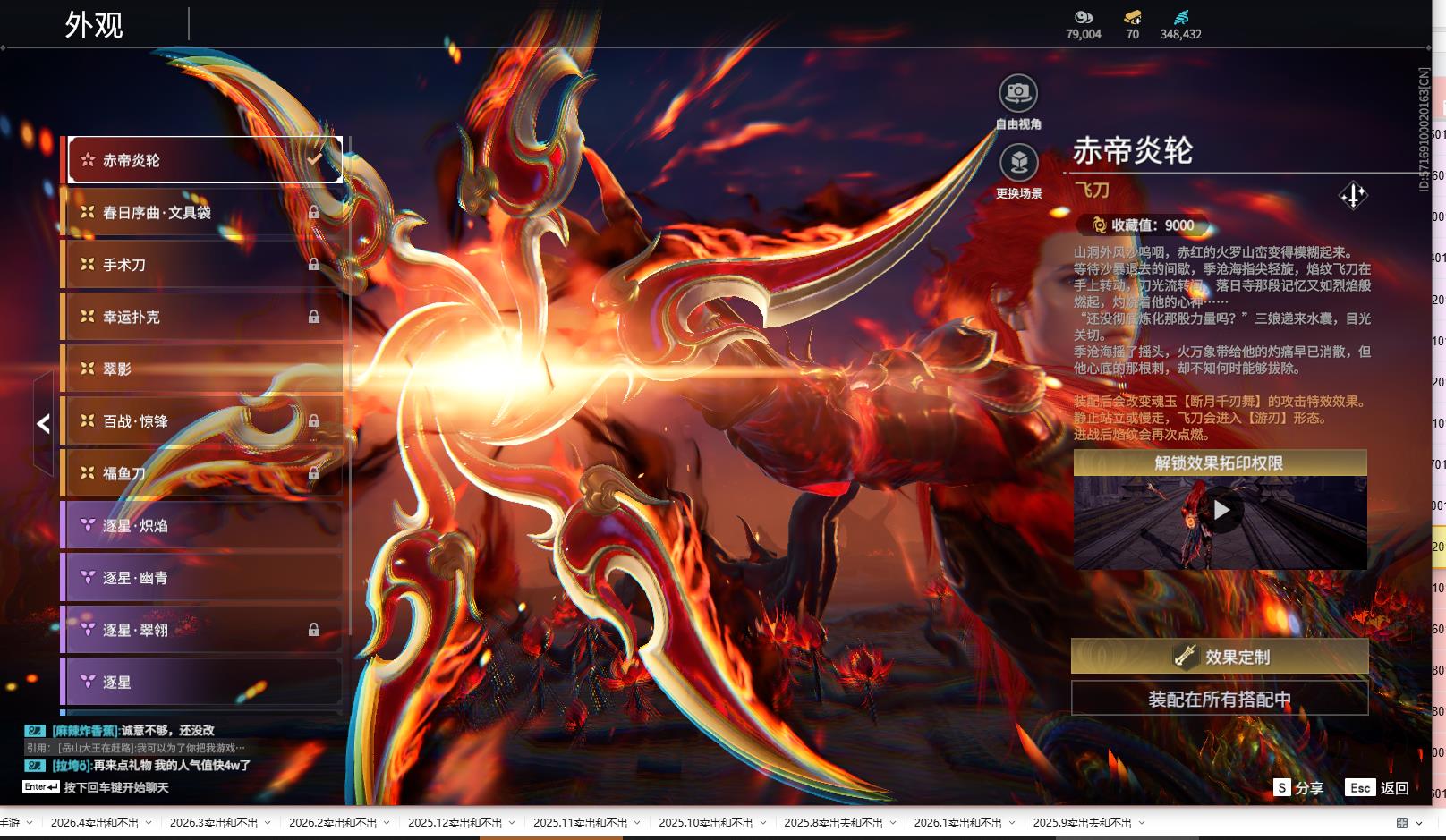1446x840 pixels.
Task: Play the skin effect preview video
Action: pyautogui.click(x=1221, y=511)
